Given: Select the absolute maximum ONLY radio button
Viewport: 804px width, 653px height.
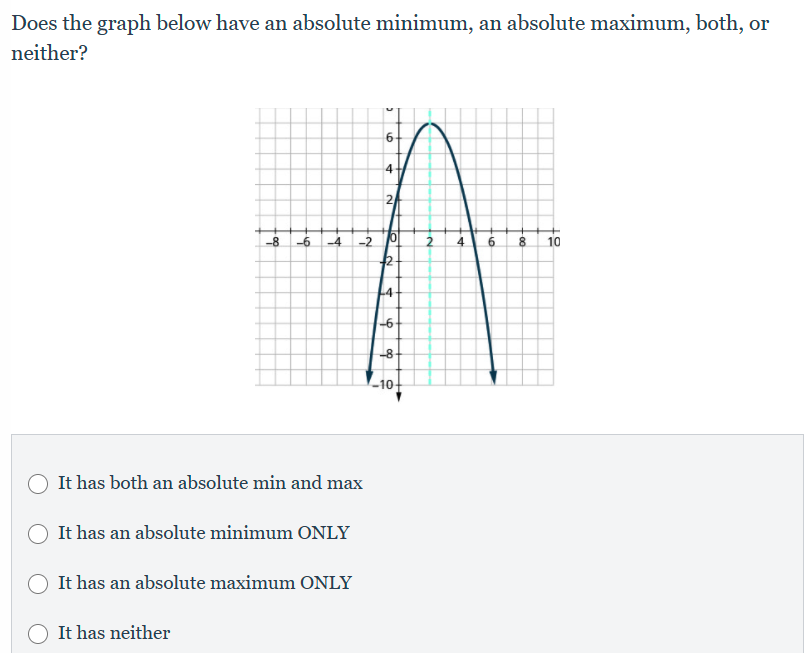Looking at the screenshot, I should coord(38,583).
